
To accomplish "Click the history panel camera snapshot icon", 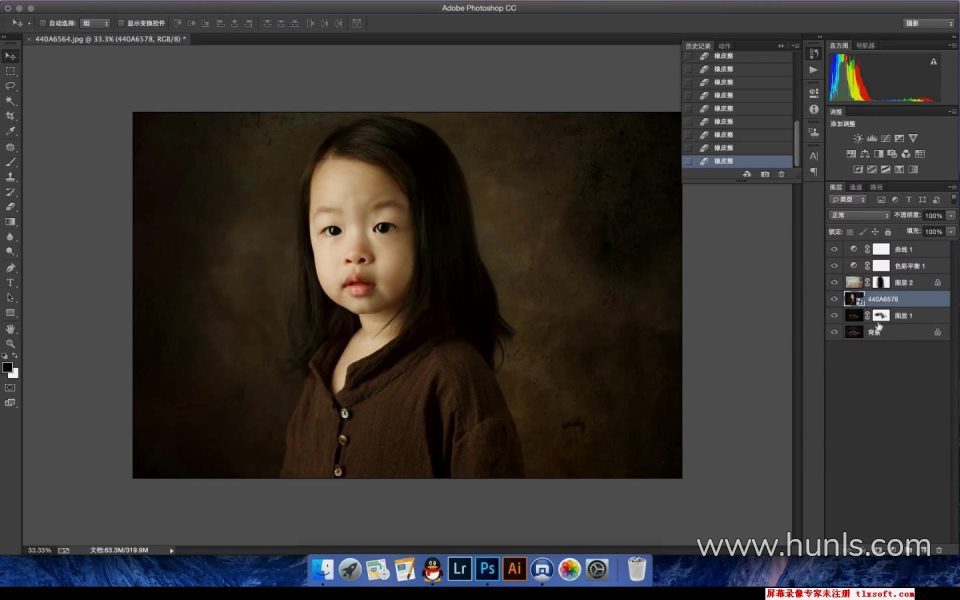I will click(764, 174).
